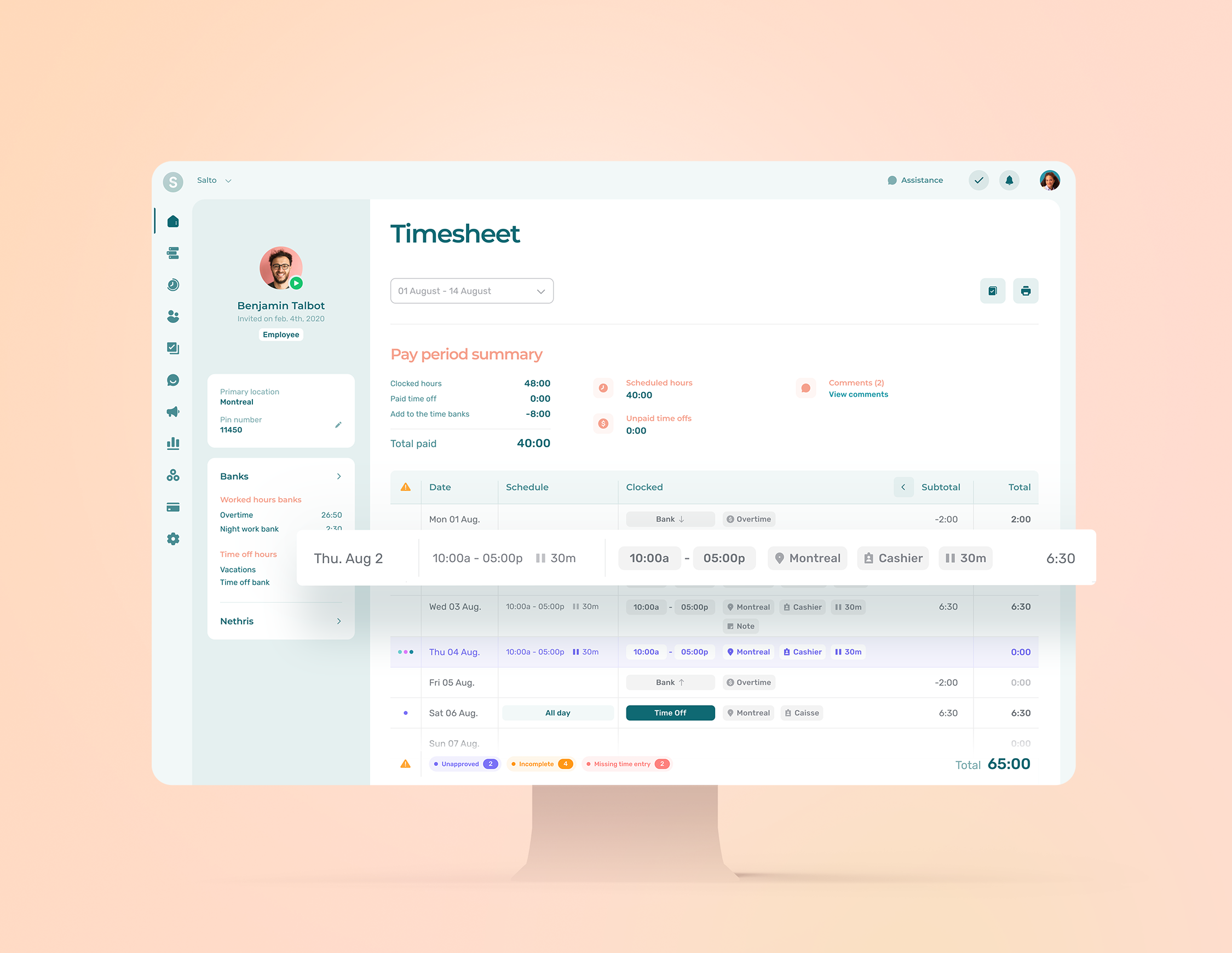Expand the Banks section panel
The width and height of the screenshot is (1232, 953).
point(340,475)
